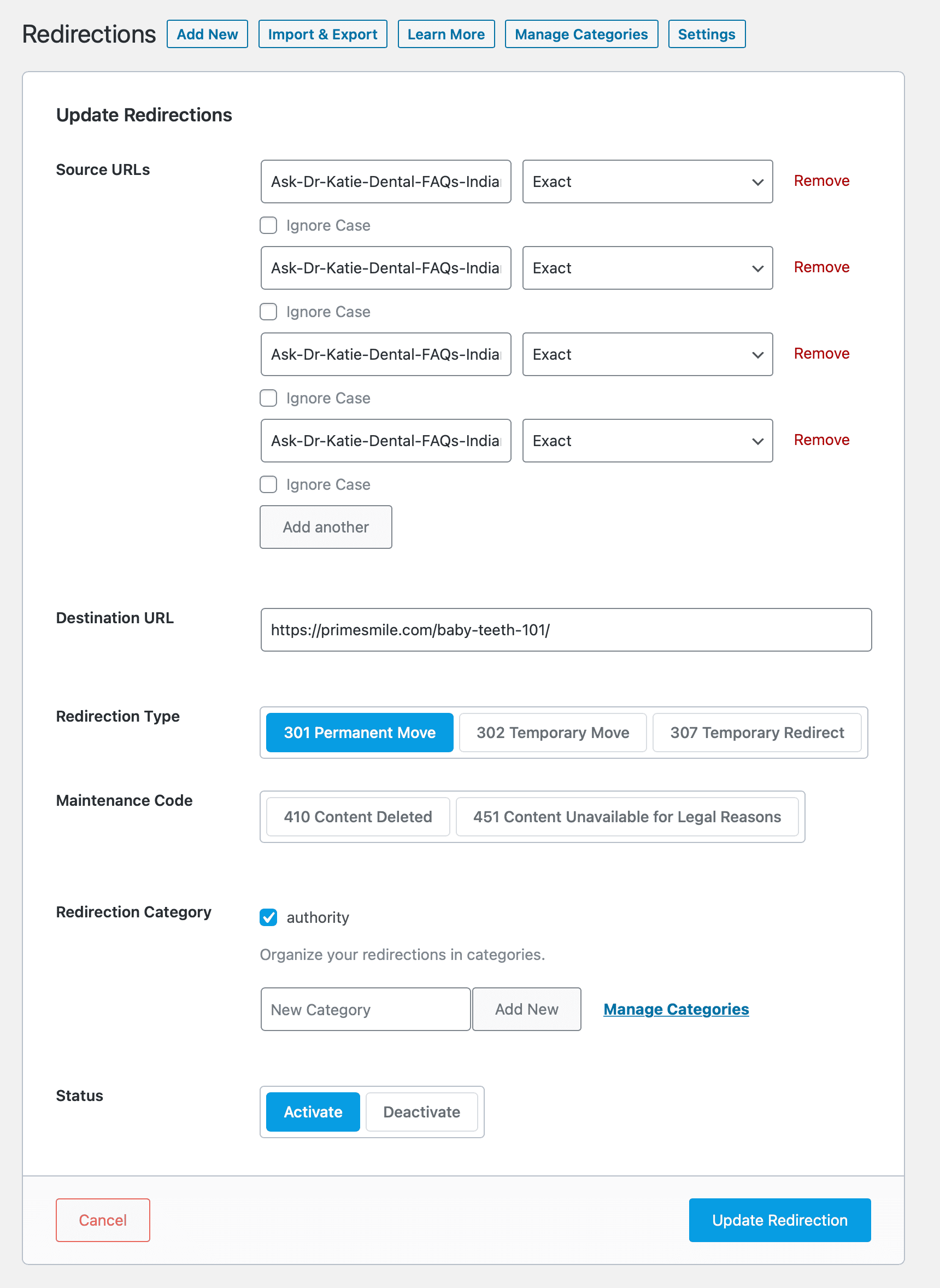Focus the New Category text field

coord(365,1010)
